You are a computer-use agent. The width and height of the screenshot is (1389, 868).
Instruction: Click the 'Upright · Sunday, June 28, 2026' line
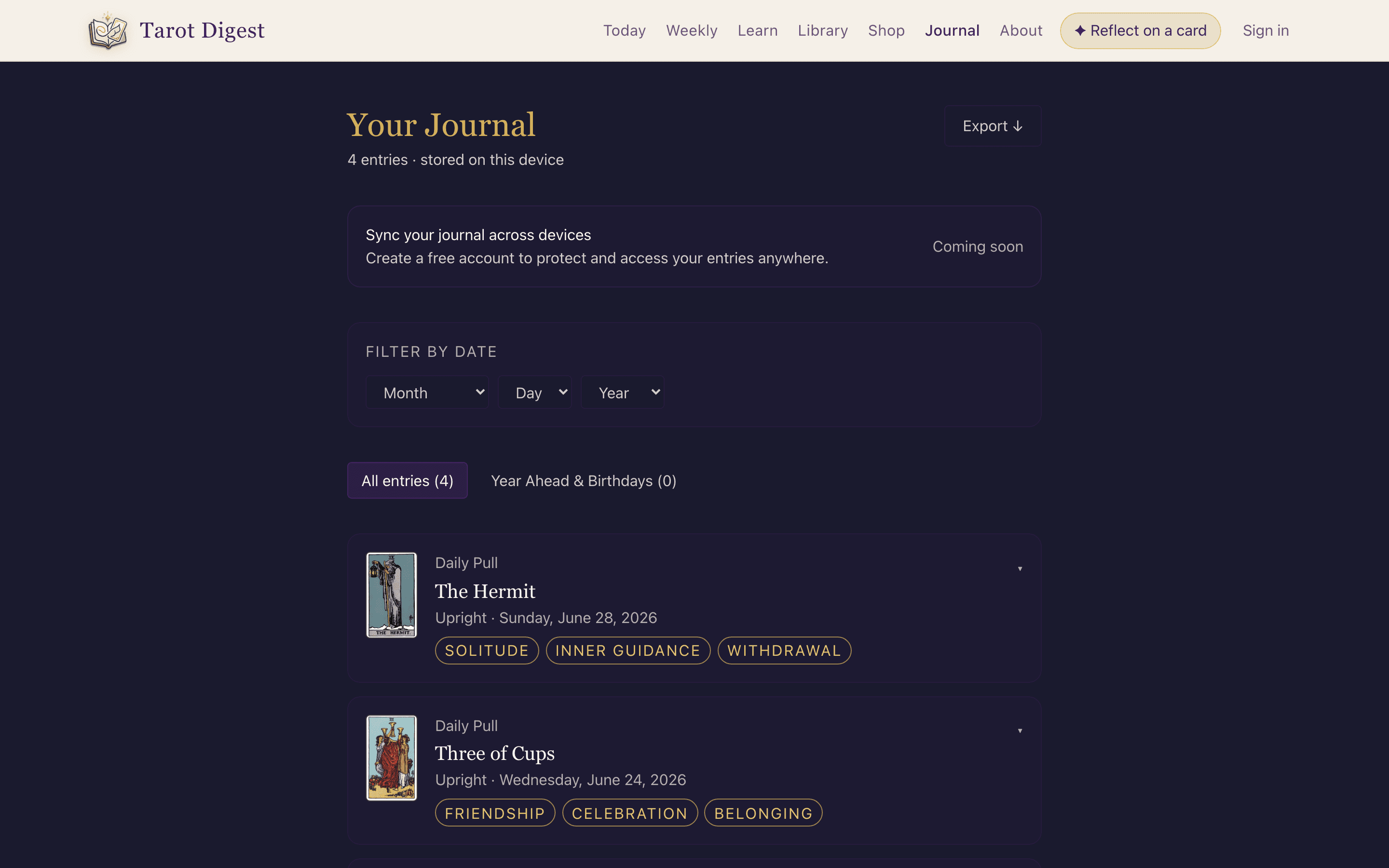[x=546, y=618]
